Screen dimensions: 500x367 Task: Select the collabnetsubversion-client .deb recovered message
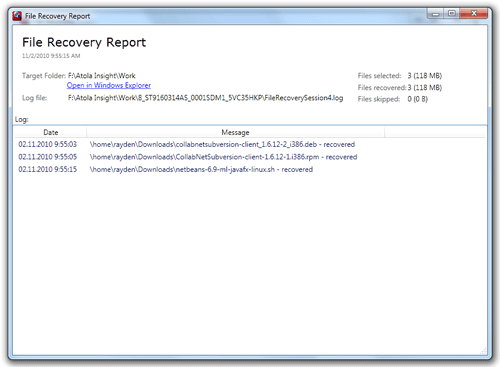coord(222,144)
